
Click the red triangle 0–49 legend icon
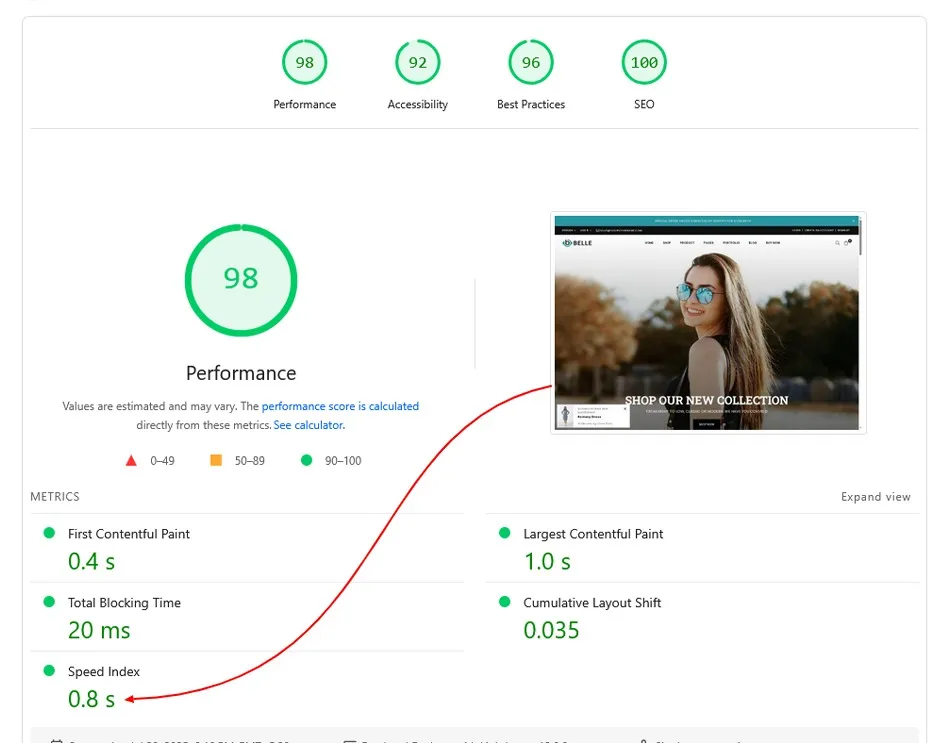(130, 461)
